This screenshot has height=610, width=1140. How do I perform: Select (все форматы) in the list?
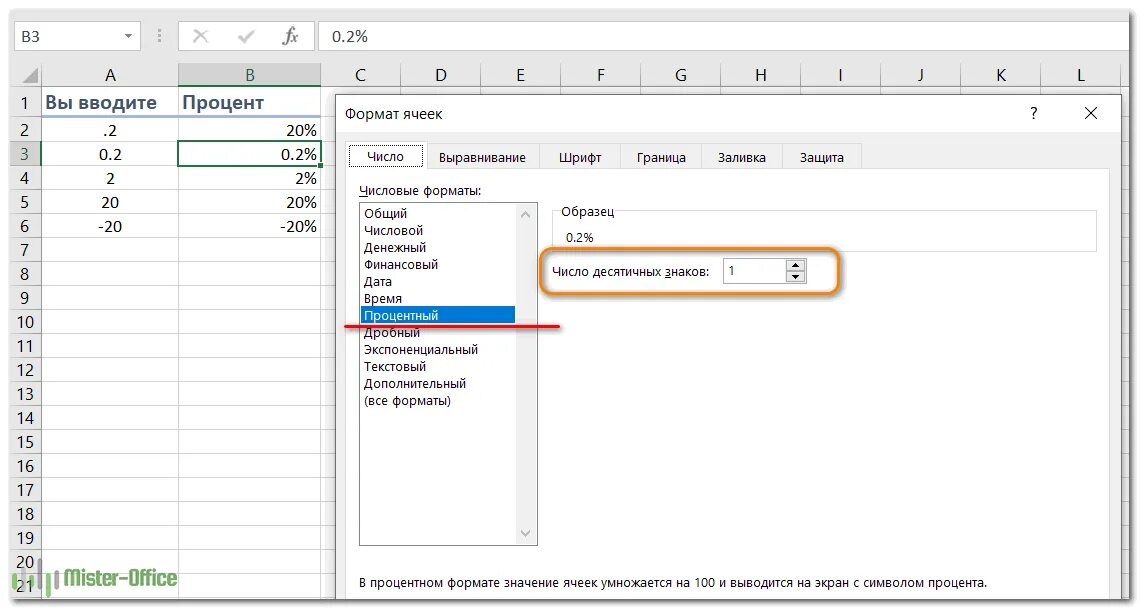pyautogui.click(x=438, y=401)
